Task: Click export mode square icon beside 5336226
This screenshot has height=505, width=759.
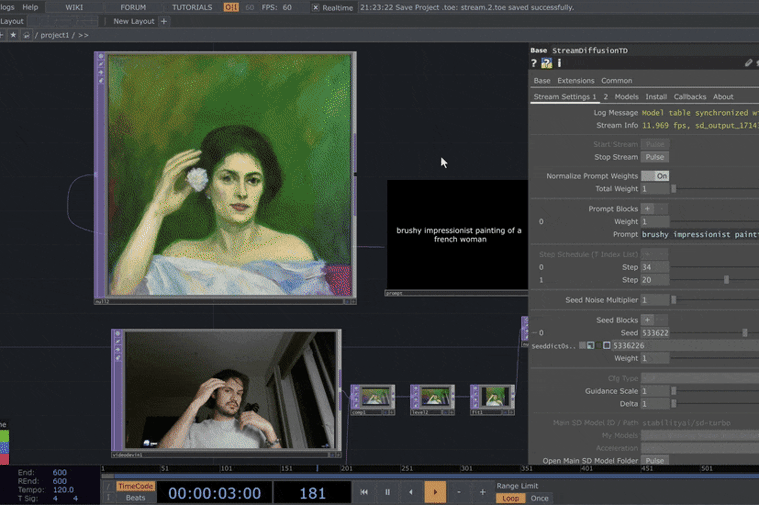Action: click(607, 346)
